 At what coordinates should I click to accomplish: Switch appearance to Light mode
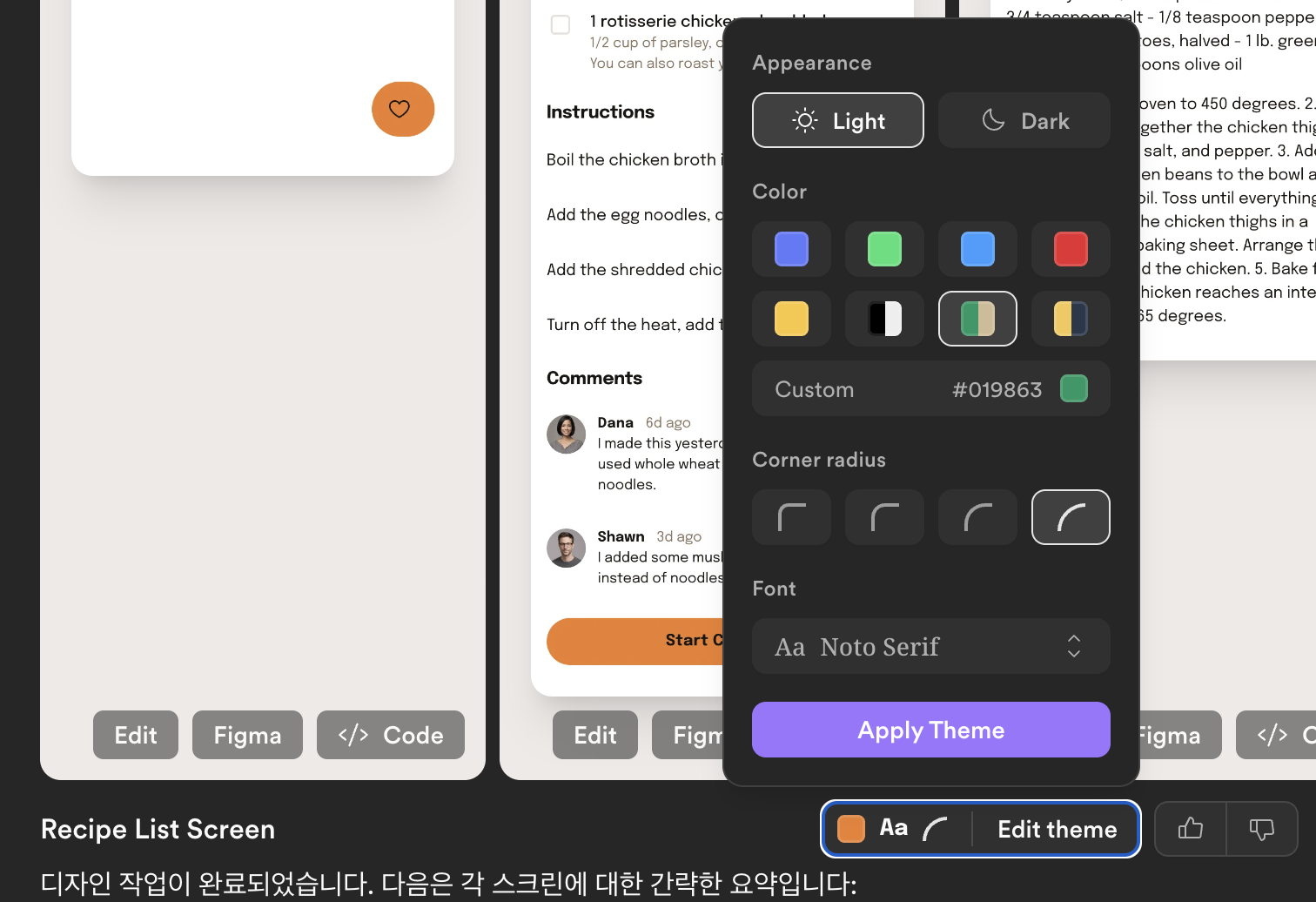click(x=837, y=120)
